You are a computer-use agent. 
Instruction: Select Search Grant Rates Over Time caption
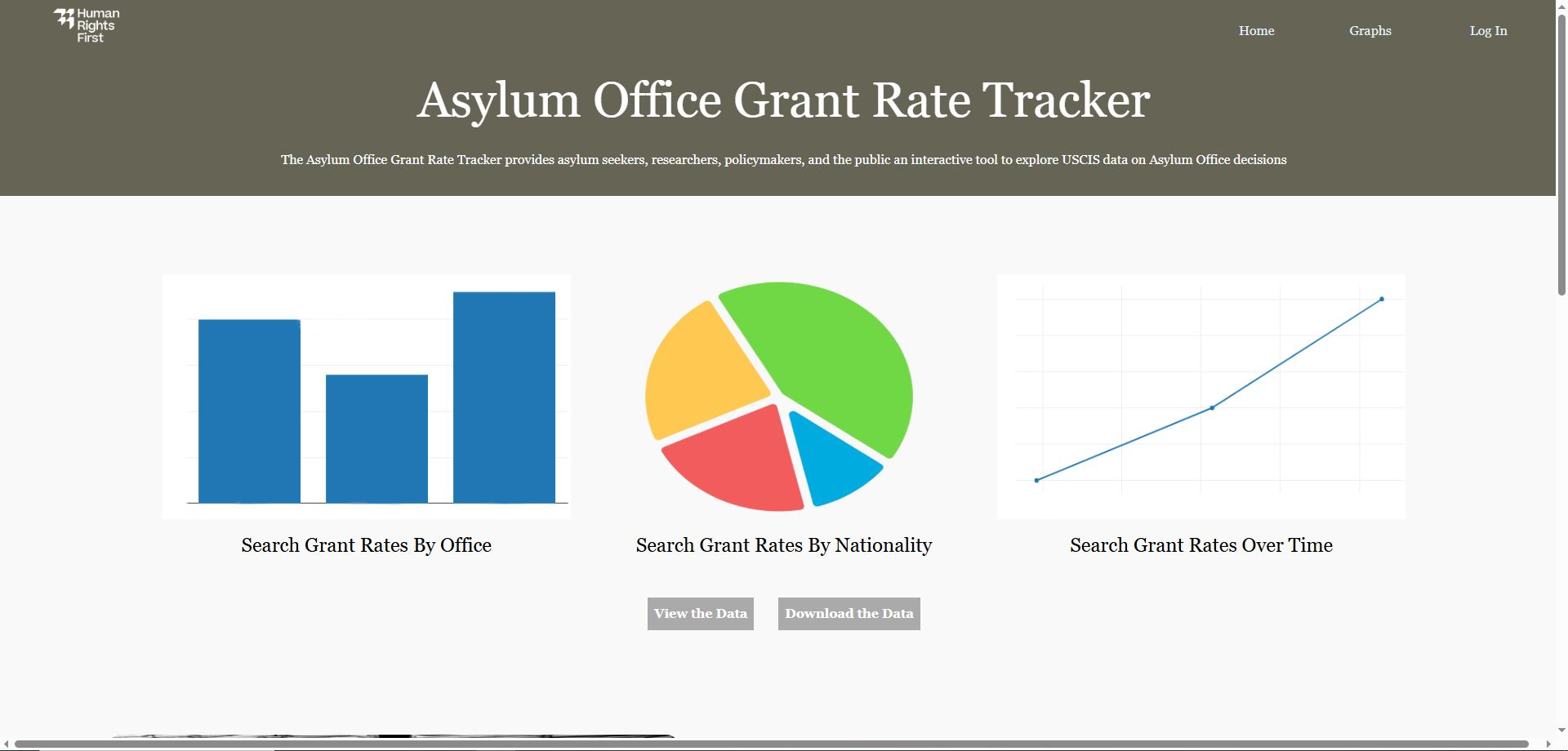[1200, 545]
